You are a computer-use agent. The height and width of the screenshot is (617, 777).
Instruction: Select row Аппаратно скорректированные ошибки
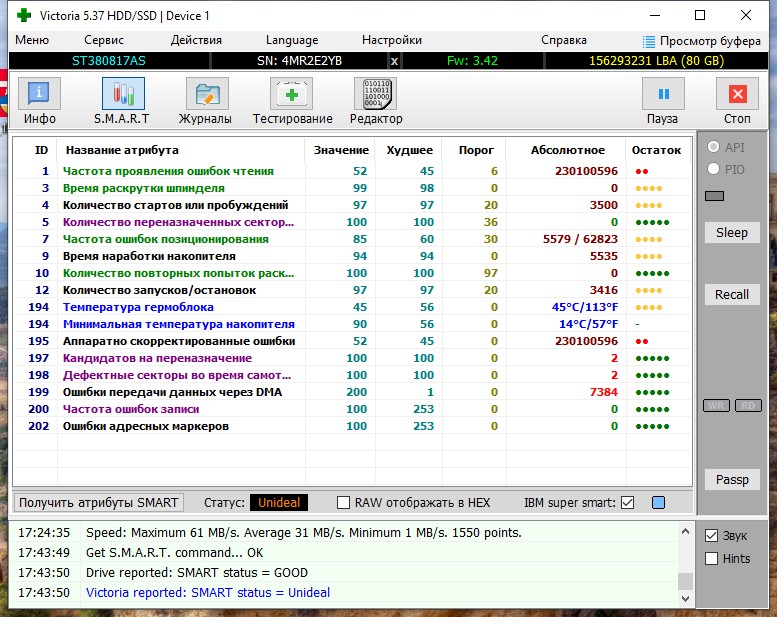coord(352,341)
